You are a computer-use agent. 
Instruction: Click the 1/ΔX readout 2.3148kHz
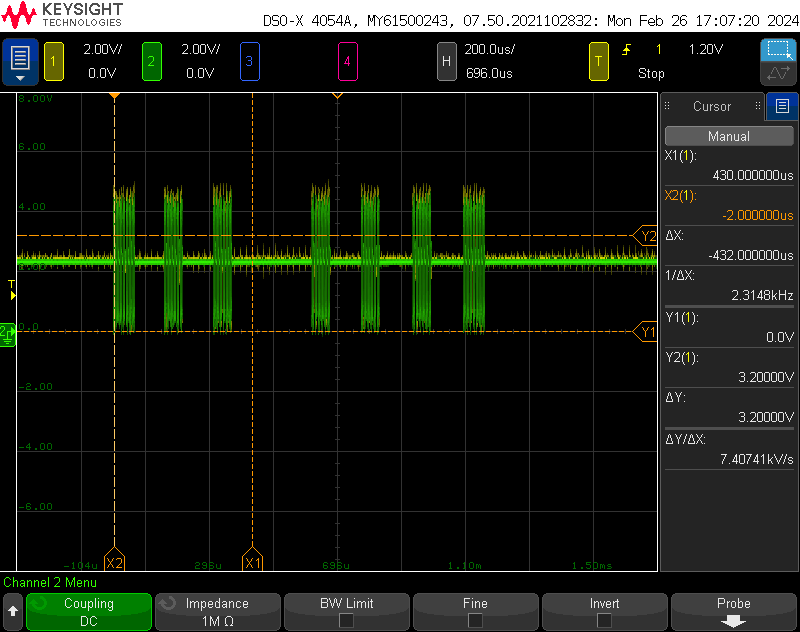coord(762,295)
